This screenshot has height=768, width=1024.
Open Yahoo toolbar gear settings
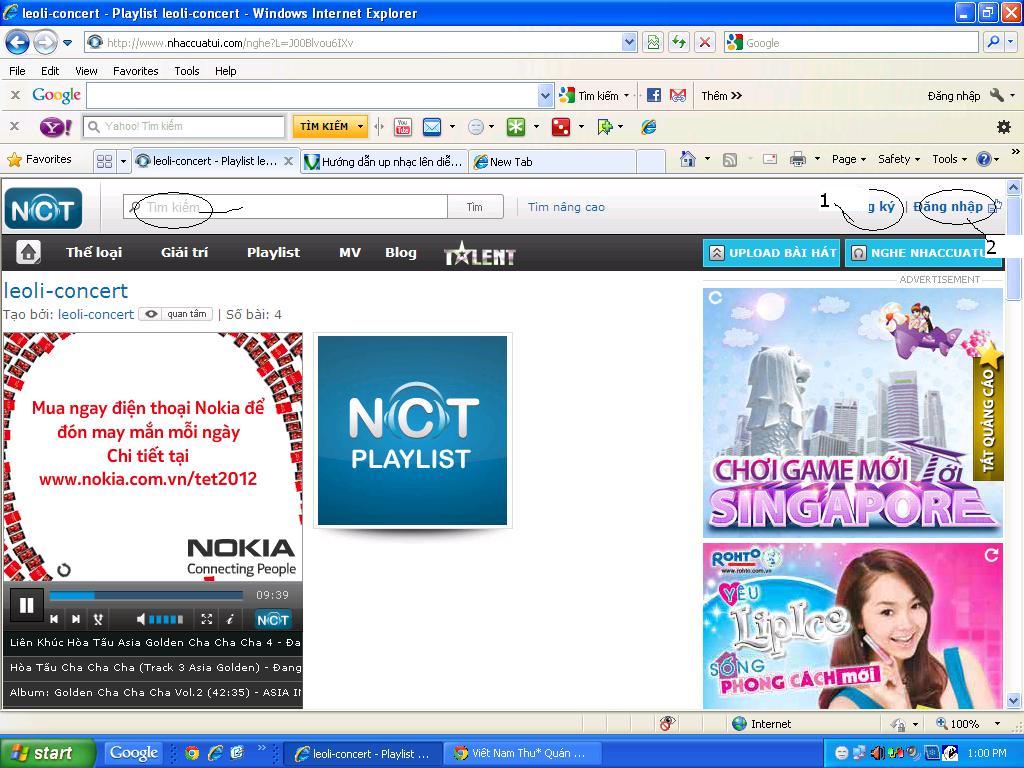pos(1004,127)
